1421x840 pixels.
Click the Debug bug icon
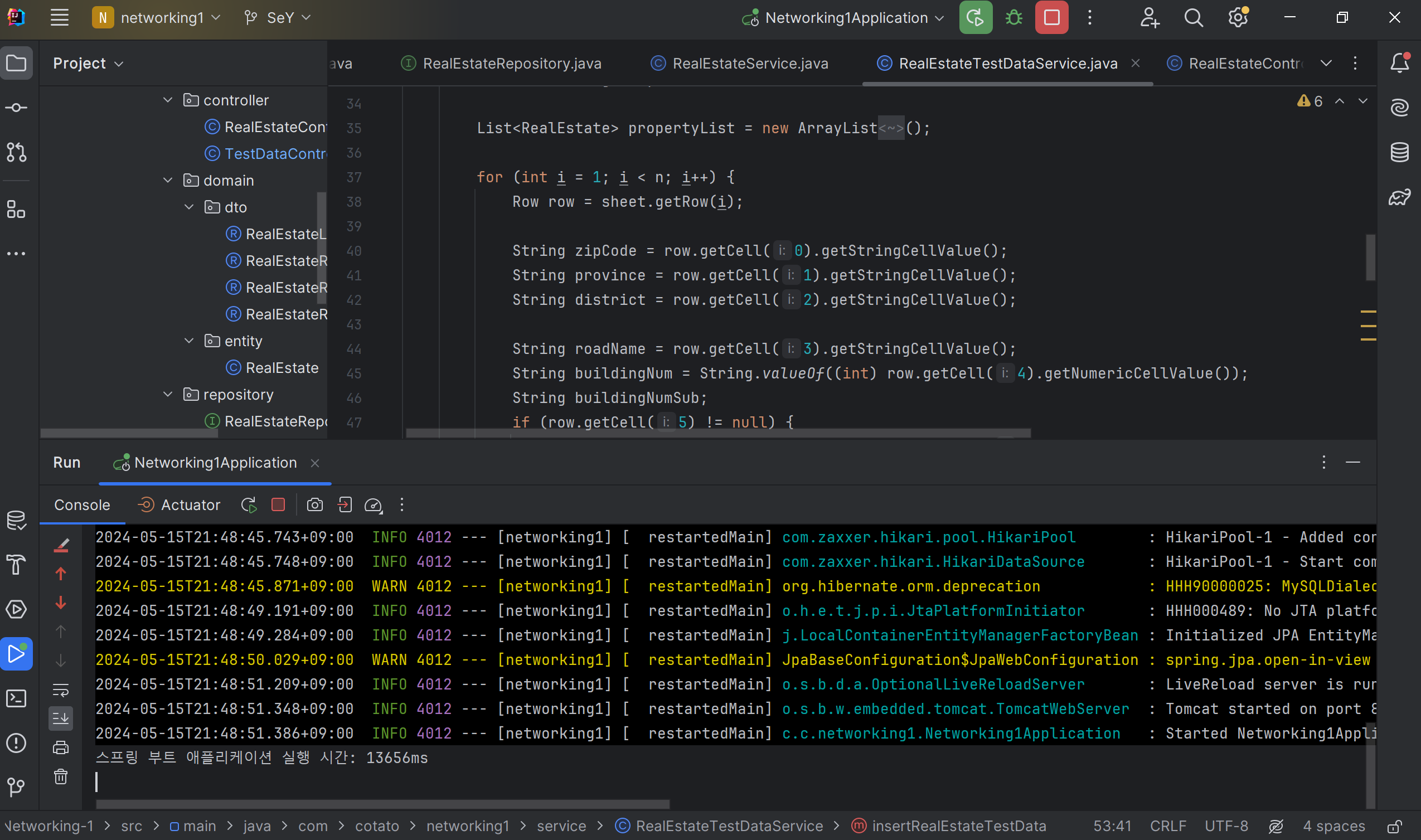pos(1013,17)
